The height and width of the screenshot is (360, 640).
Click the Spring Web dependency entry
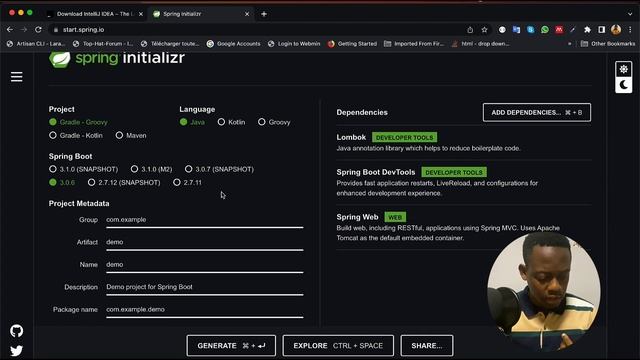coord(464,227)
